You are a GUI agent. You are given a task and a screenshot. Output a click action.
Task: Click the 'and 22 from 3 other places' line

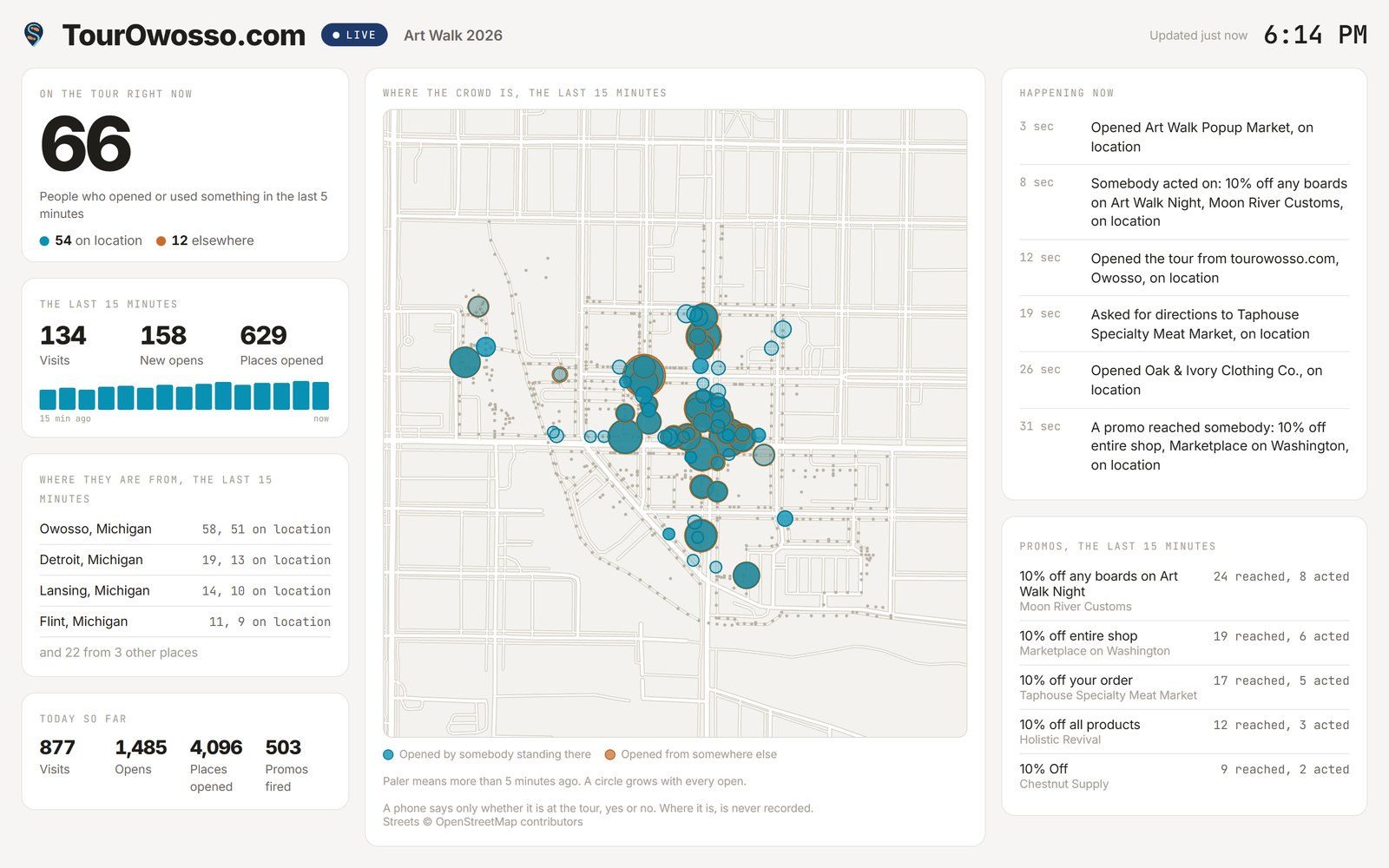click(119, 653)
